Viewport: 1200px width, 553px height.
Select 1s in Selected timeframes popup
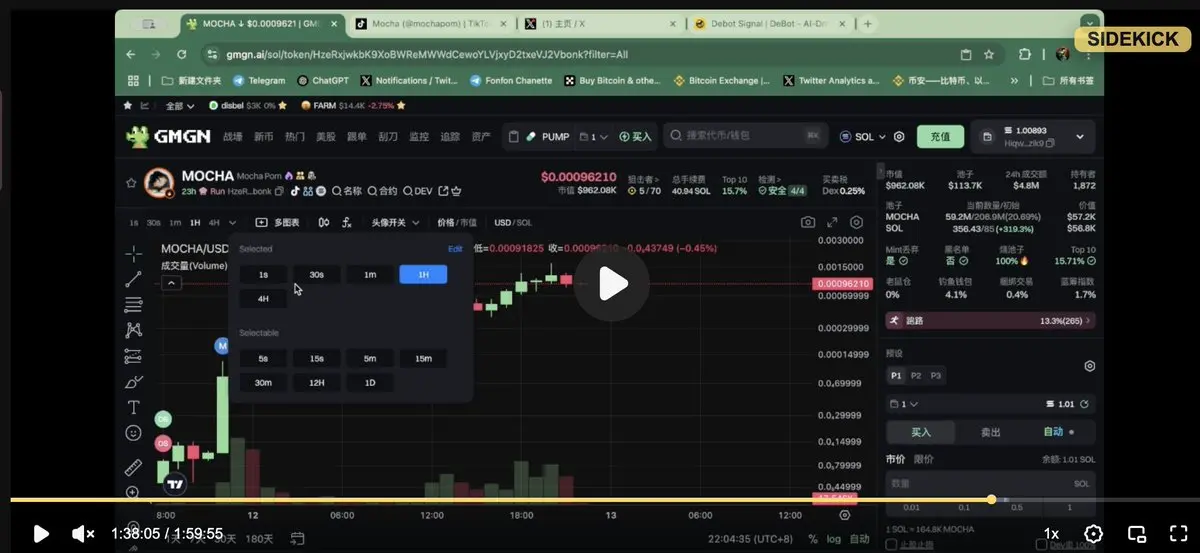click(263, 274)
